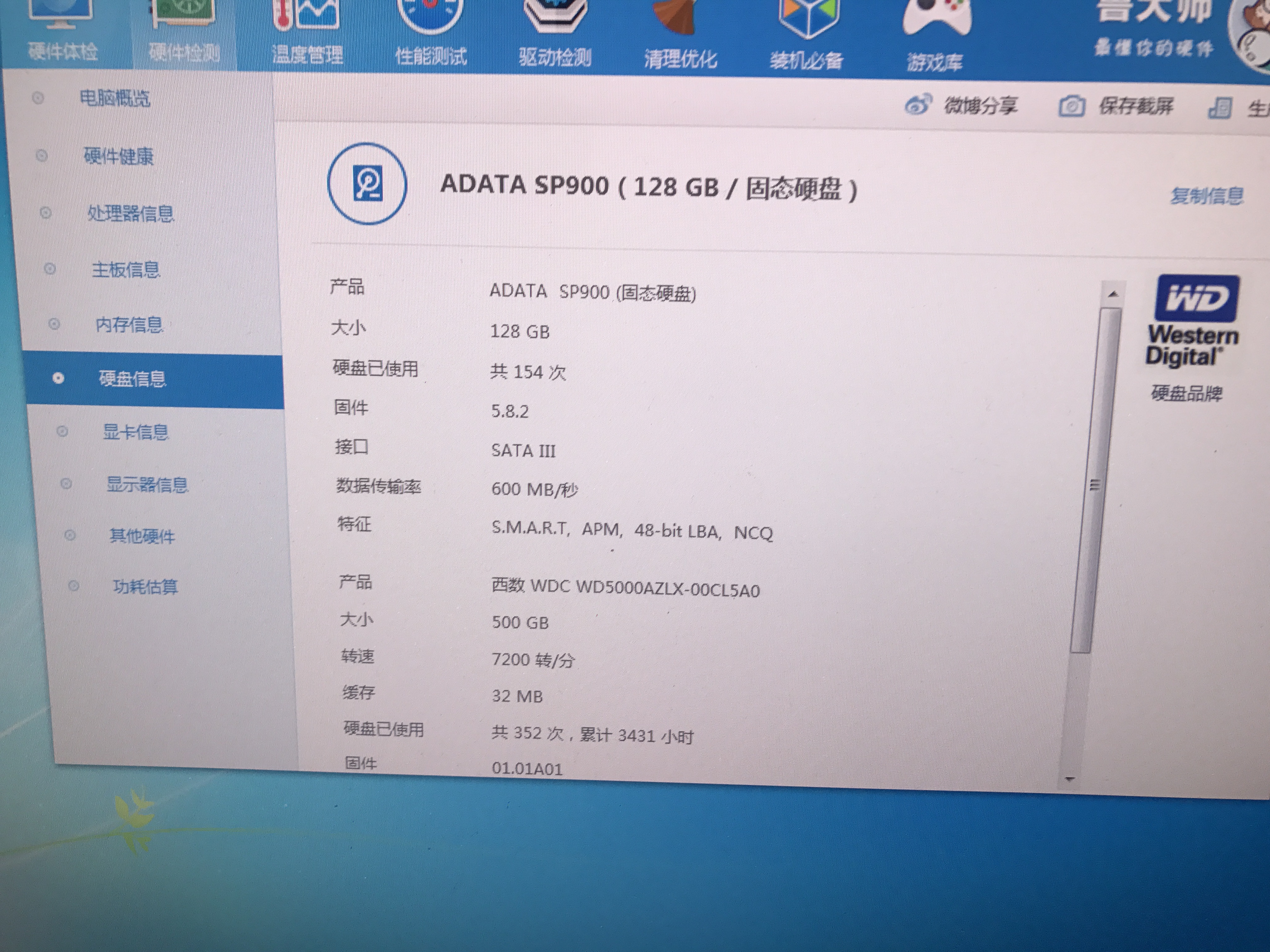Click the transfer rate 600 MB/秒
Screen dimensions: 1270x952
[x=535, y=490]
